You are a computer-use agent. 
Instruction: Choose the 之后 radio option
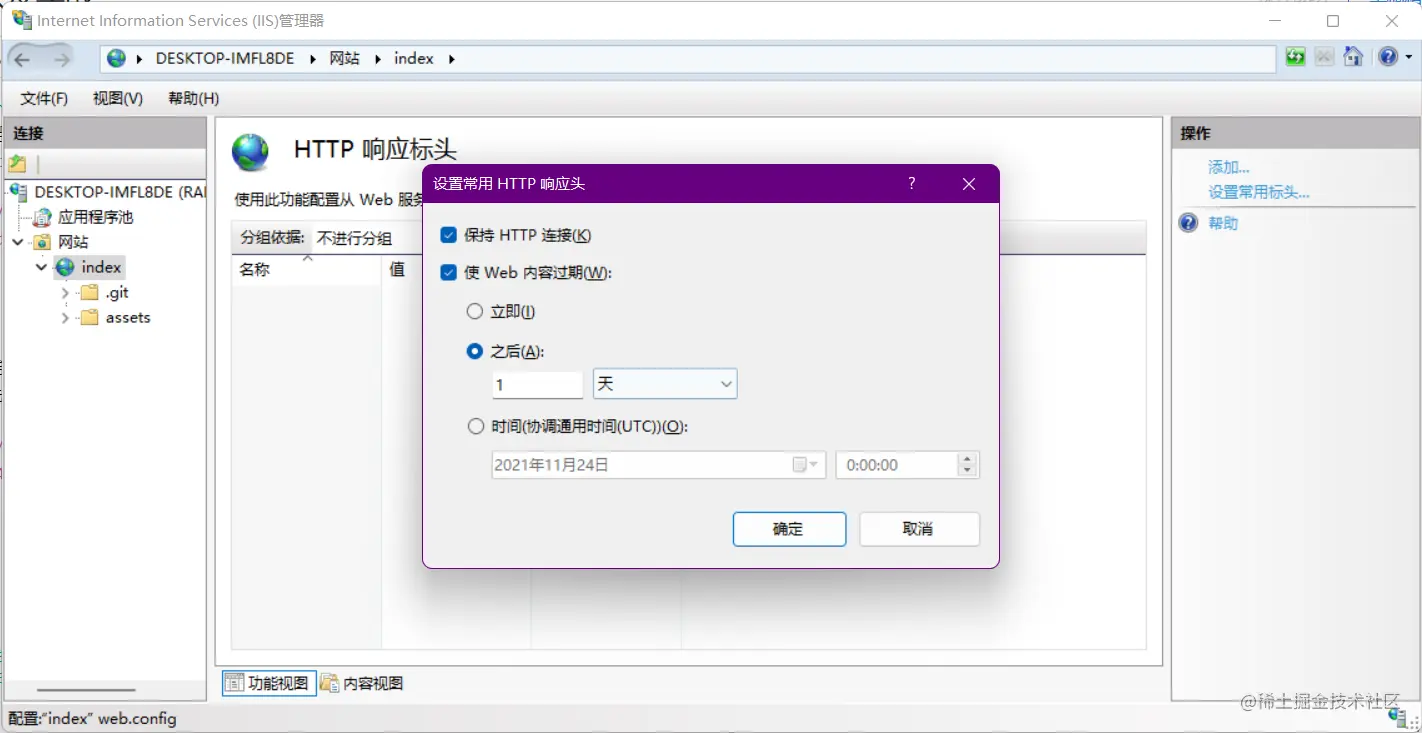[x=475, y=352]
